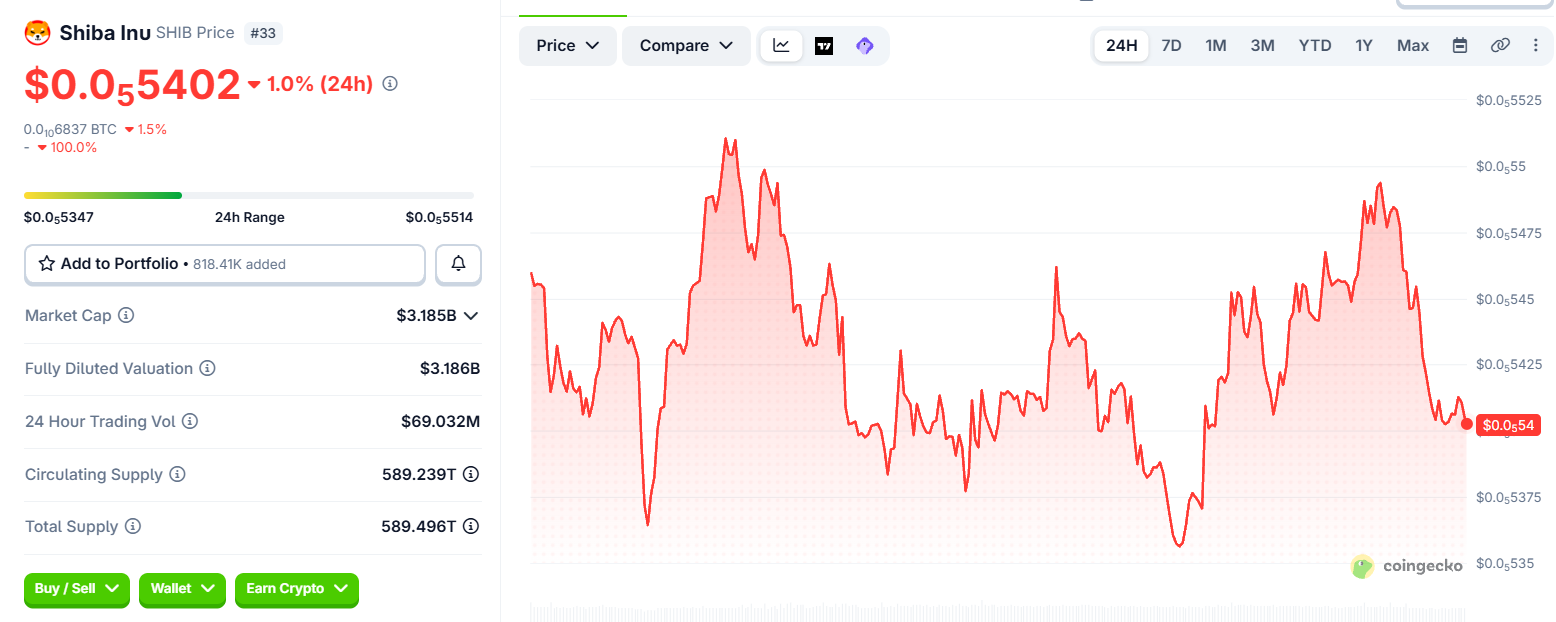1556x622 pixels.
Task: Click the 0.0₁₀6837 BTC price text
Action: pyautogui.click(x=70, y=130)
